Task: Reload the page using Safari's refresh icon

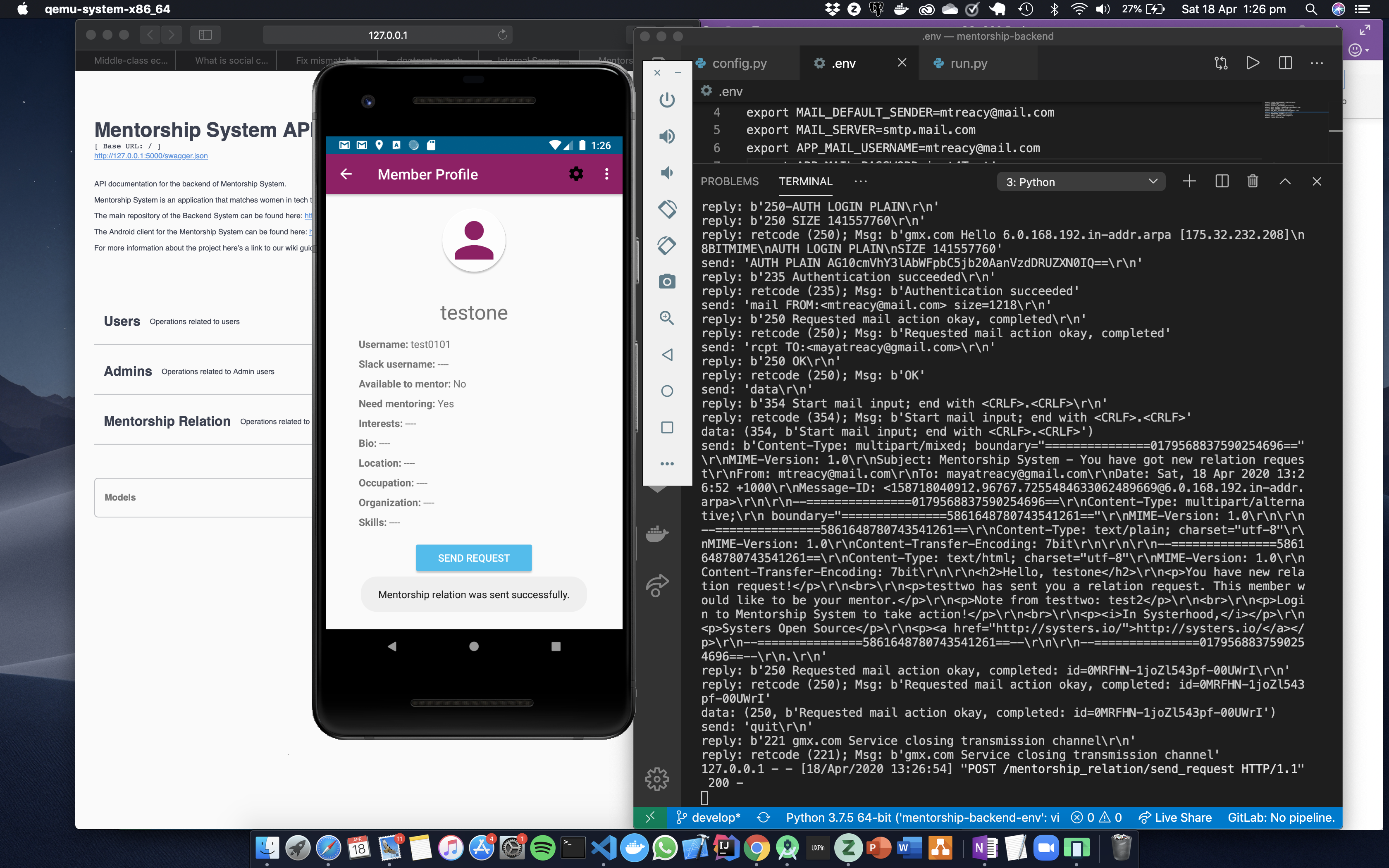Action: (502, 35)
